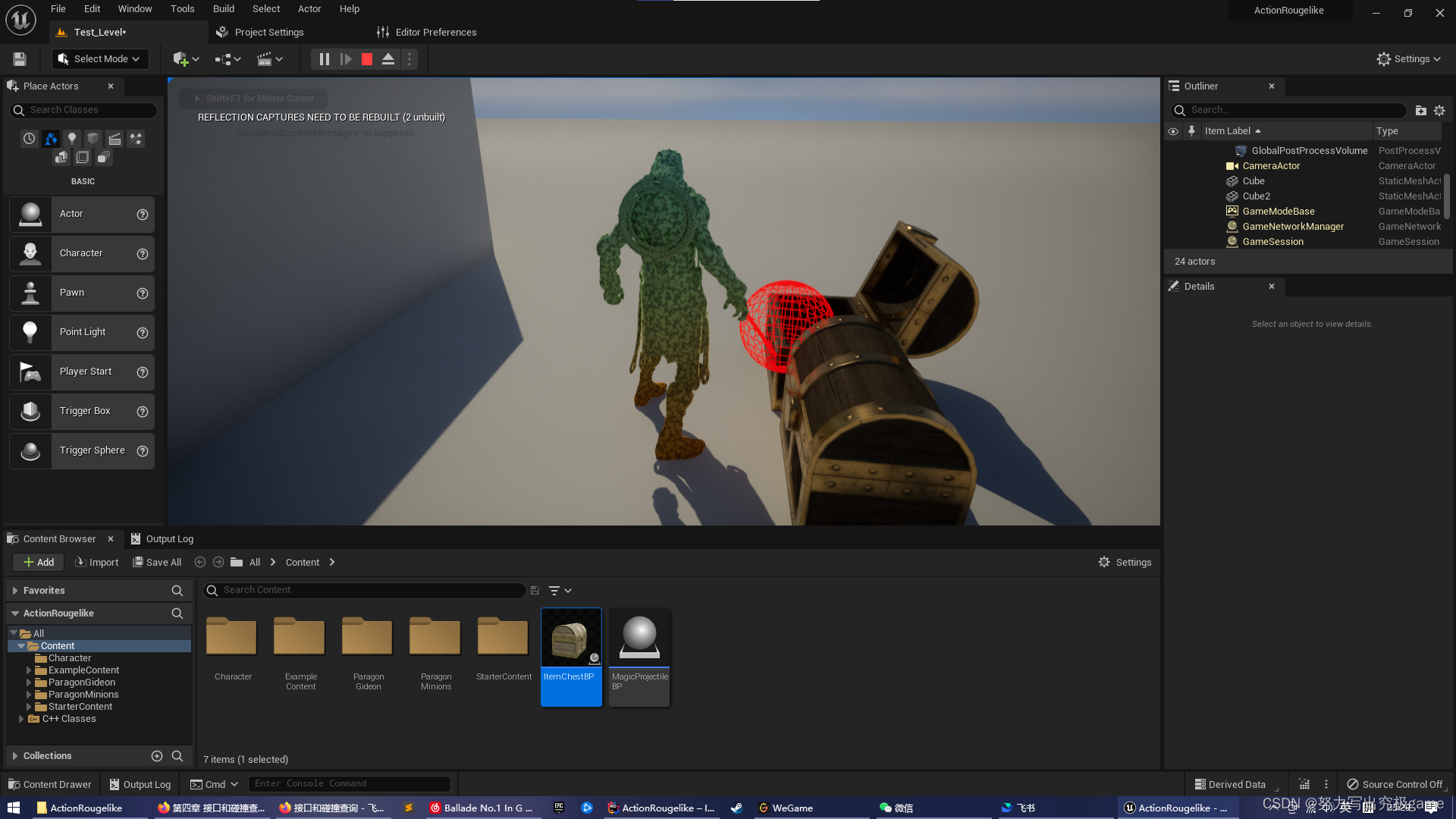This screenshot has width=1456, height=819.
Task: Eject from the player controller
Action: [x=388, y=59]
